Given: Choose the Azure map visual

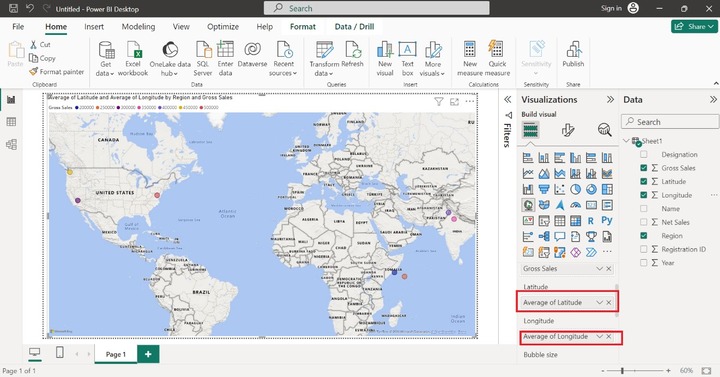Looking at the screenshot, I should (x=559, y=205).
